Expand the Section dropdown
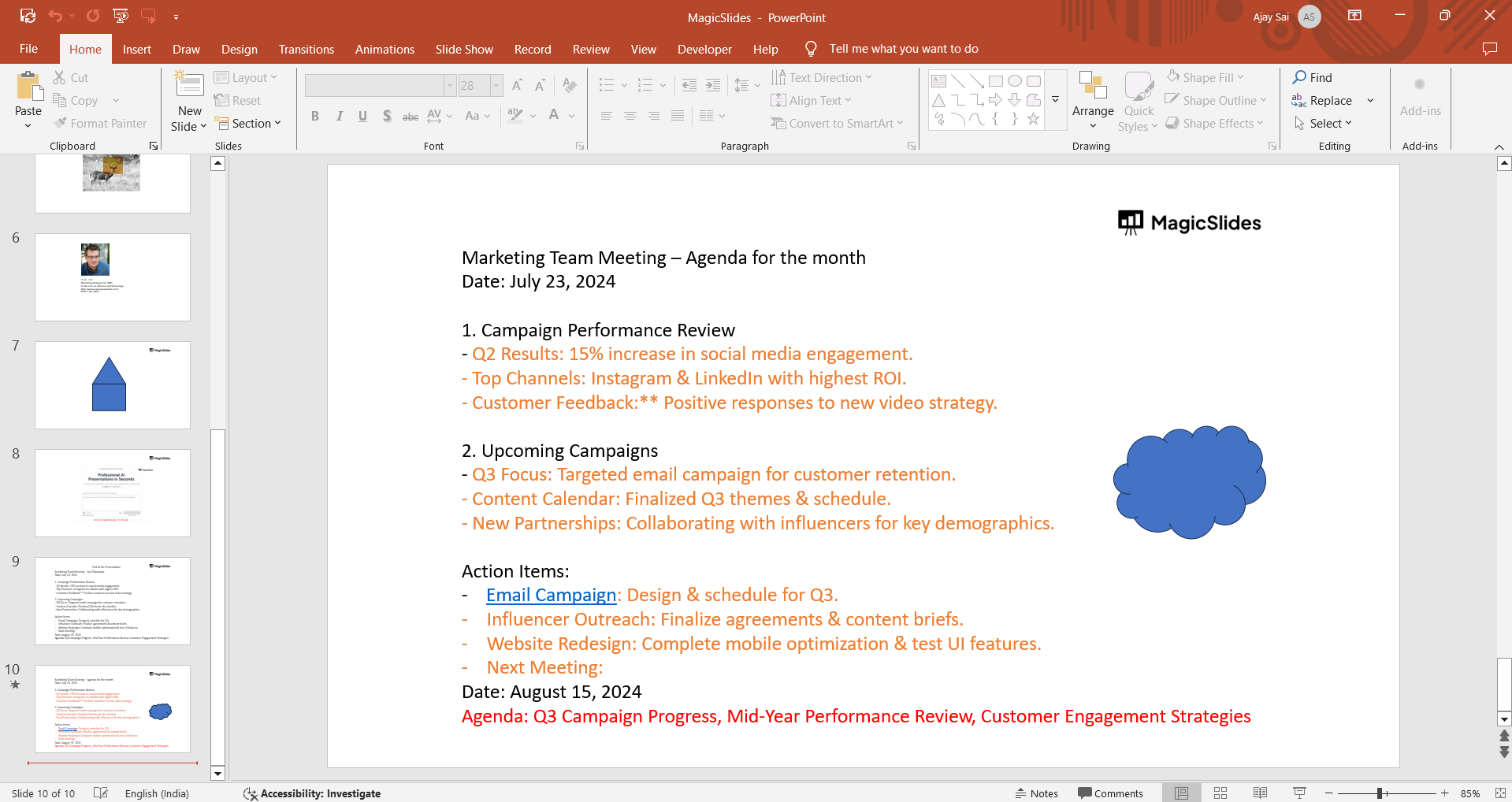1512x802 pixels. 249,124
